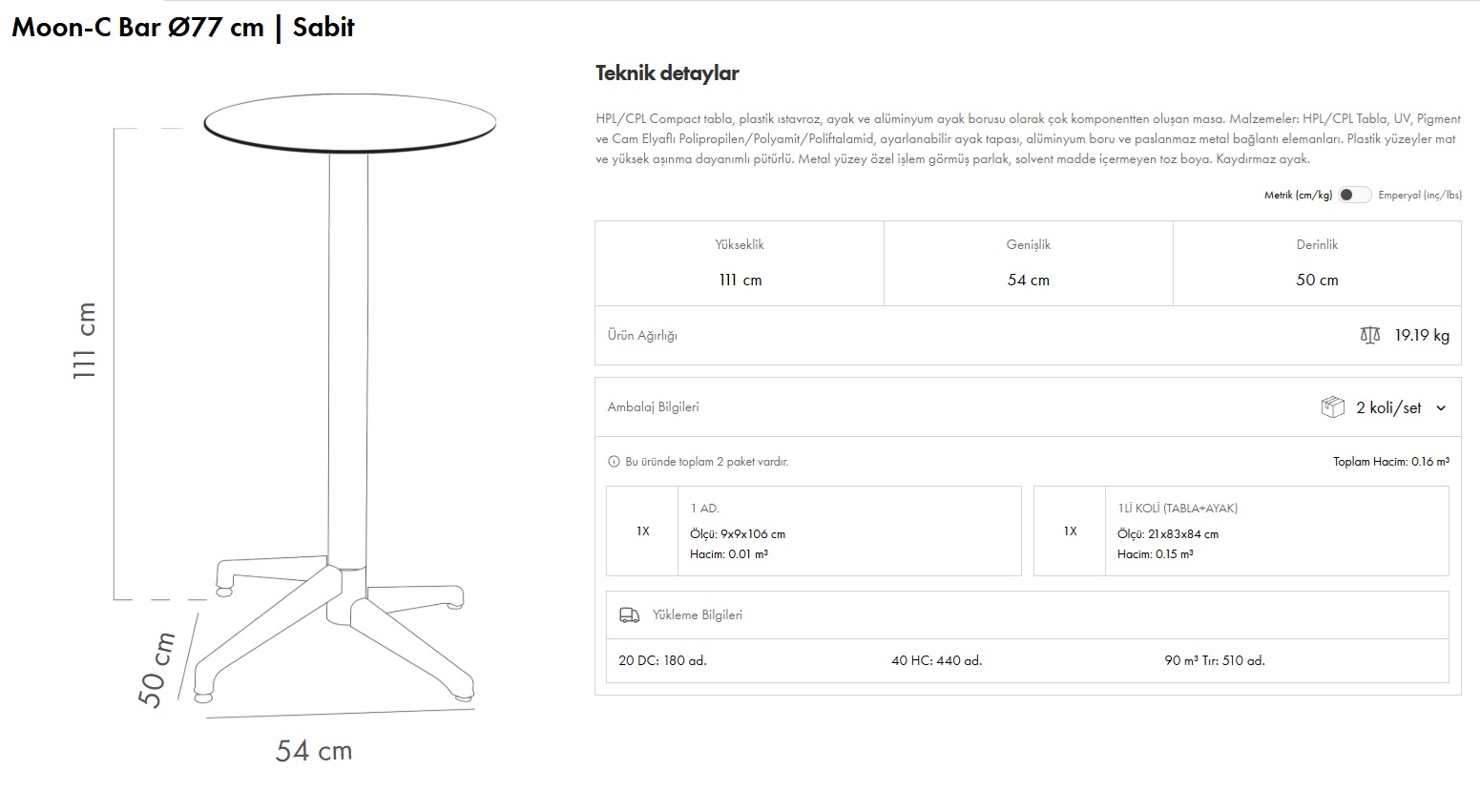This screenshot has width=1480, height=812.
Task: Click the weight scale icon
Action: coord(1370,335)
